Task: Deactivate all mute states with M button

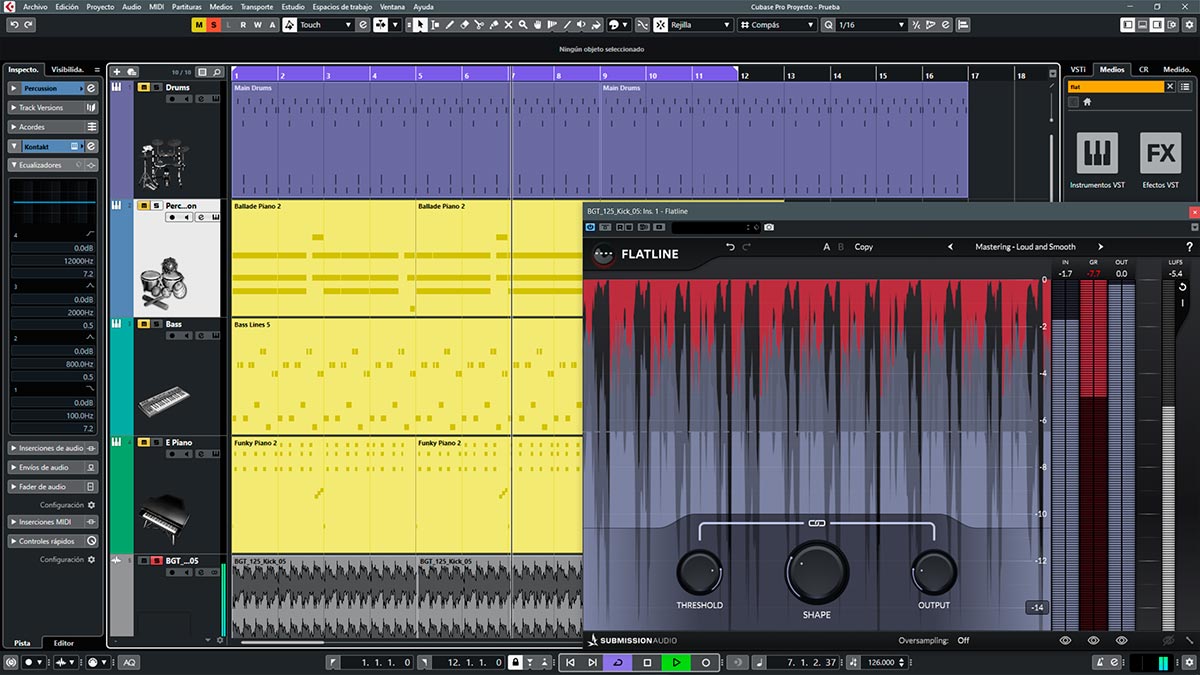Action: pyautogui.click(x=199, y=24)
